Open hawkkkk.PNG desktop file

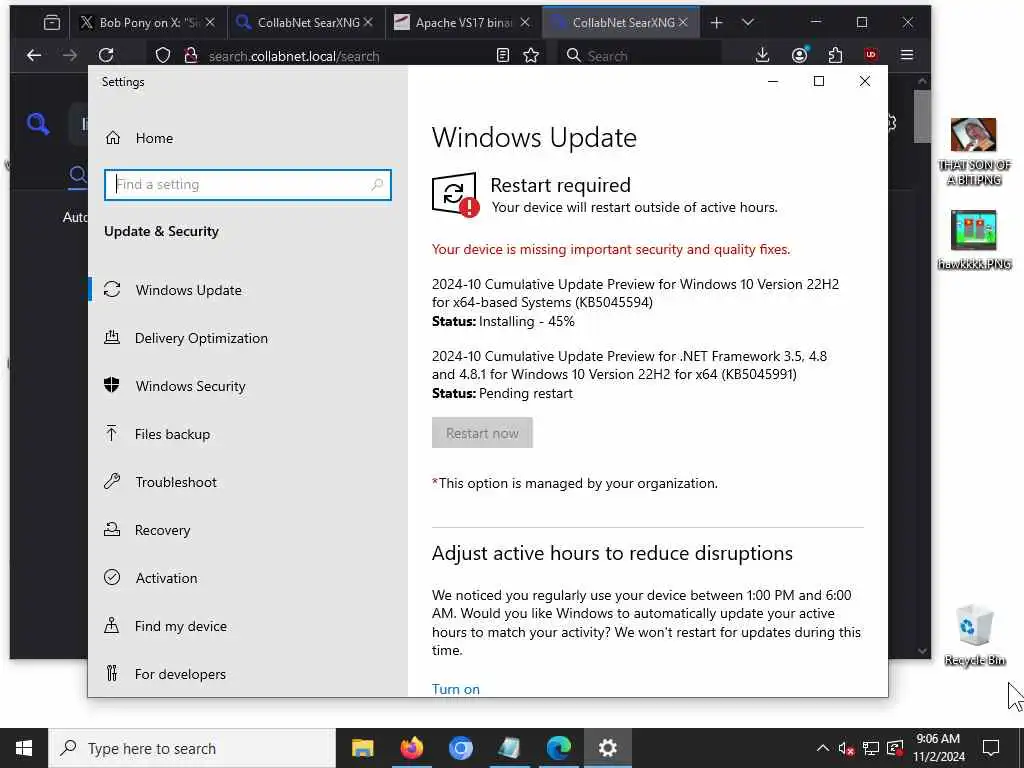click(x=974, y=240)
